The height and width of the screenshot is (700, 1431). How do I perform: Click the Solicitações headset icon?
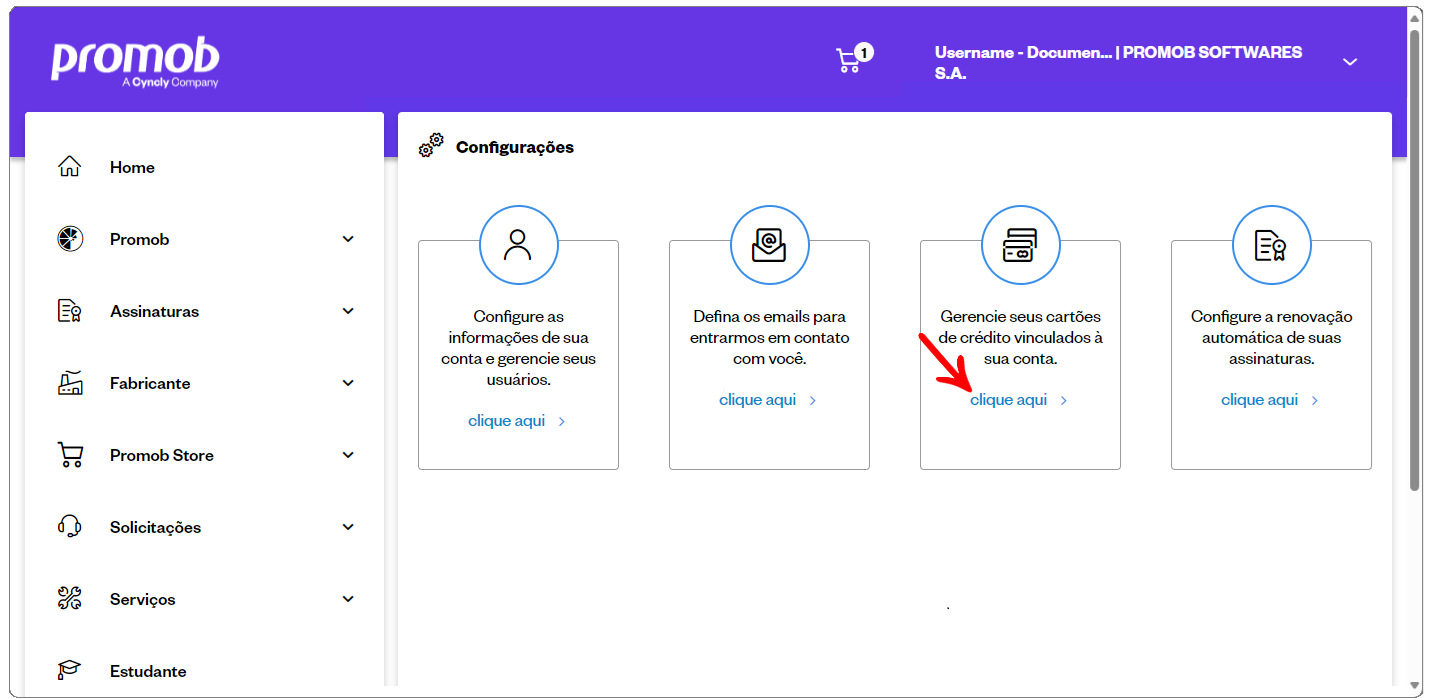(x=69, y=527)
